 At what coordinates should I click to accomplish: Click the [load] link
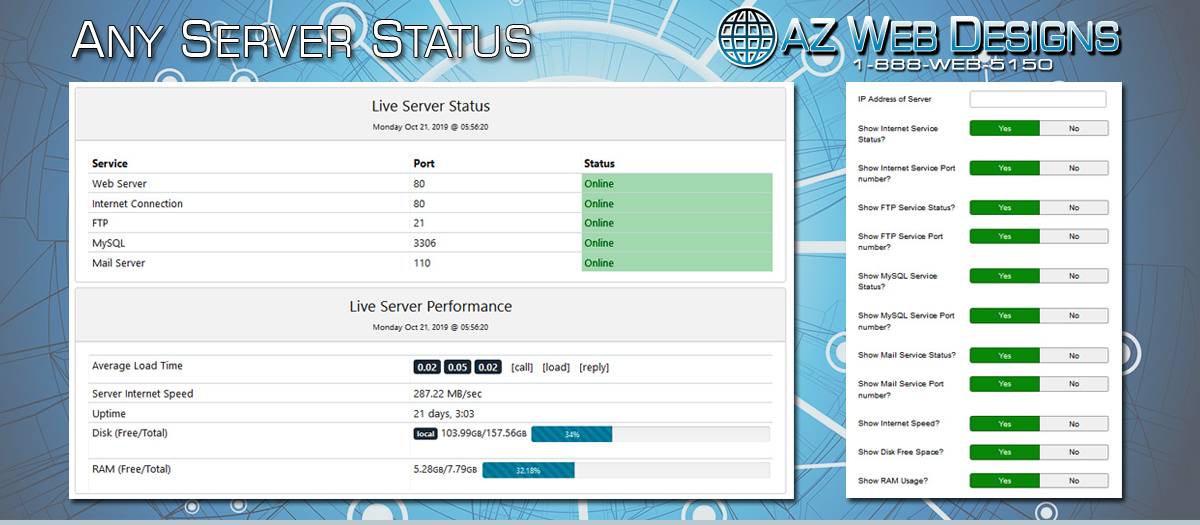pos(556,367)
